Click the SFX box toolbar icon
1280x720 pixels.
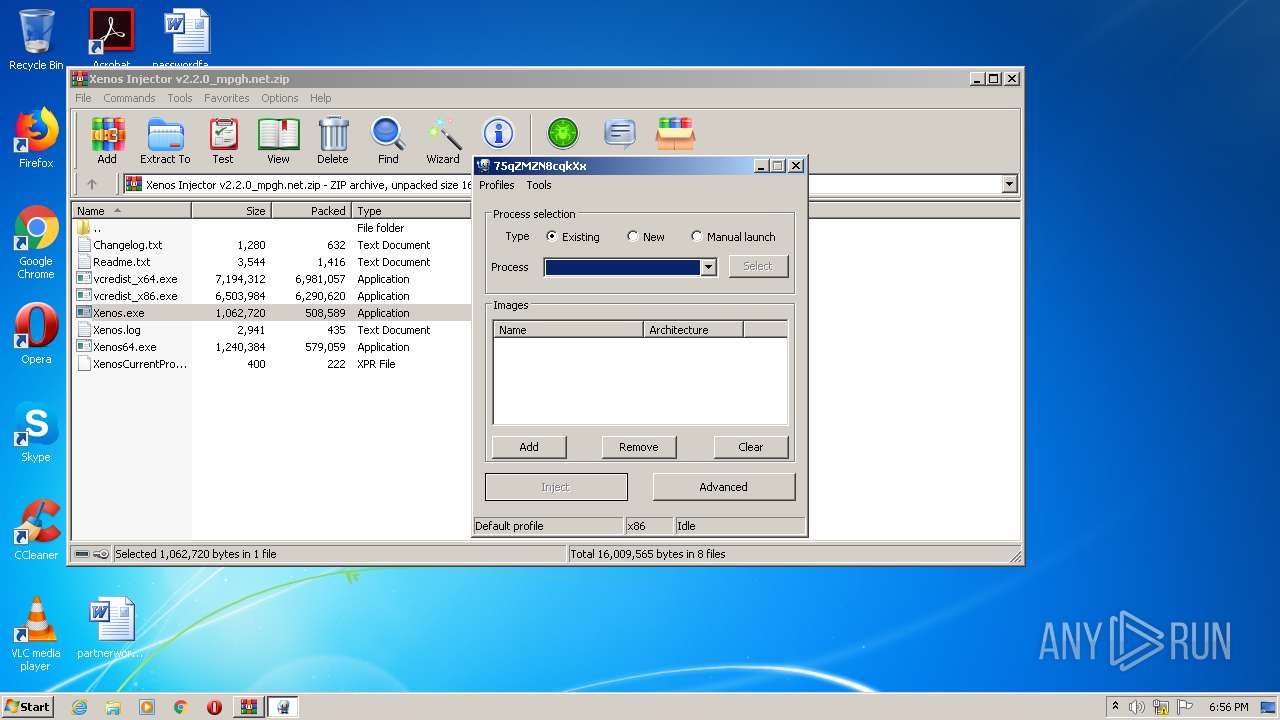675,133
